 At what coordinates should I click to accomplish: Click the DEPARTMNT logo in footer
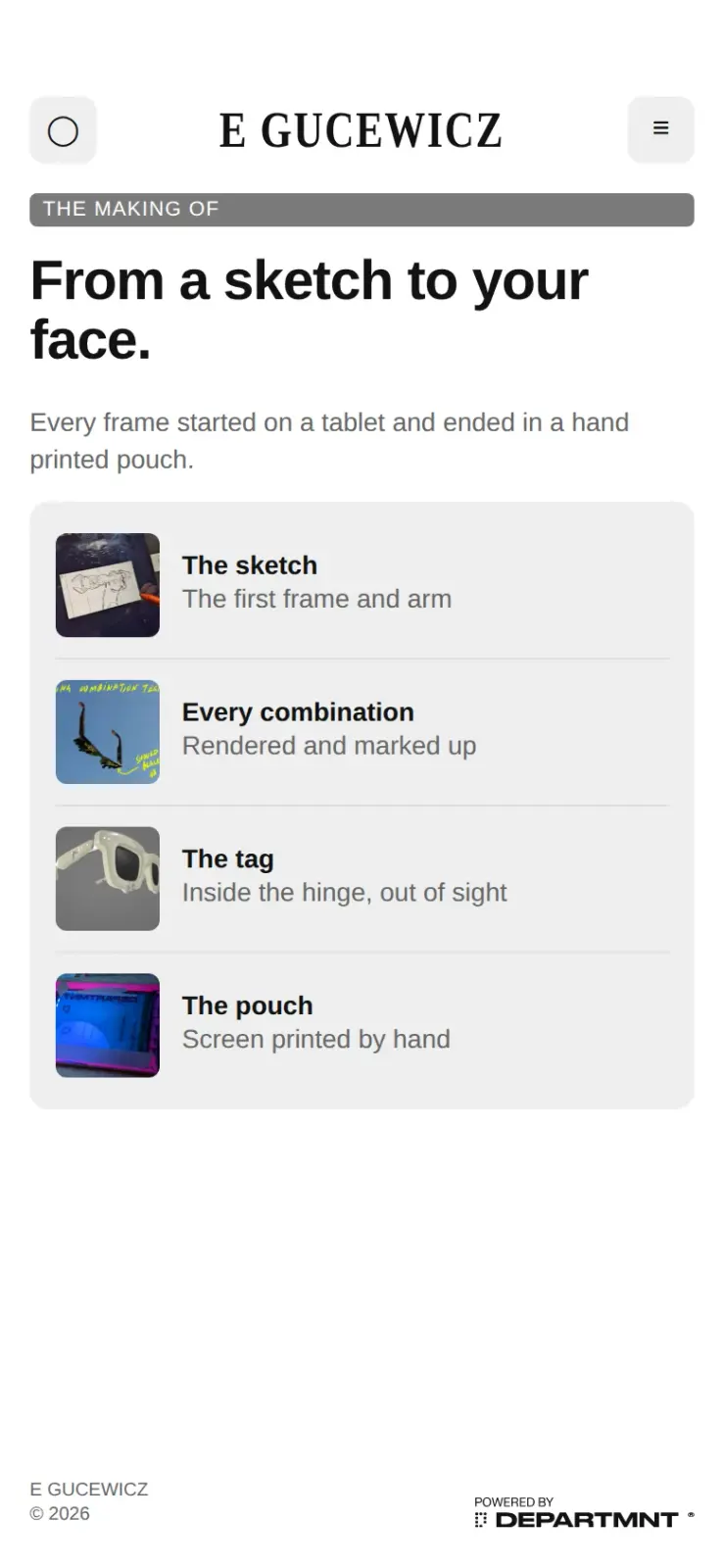pos(585,1520)
